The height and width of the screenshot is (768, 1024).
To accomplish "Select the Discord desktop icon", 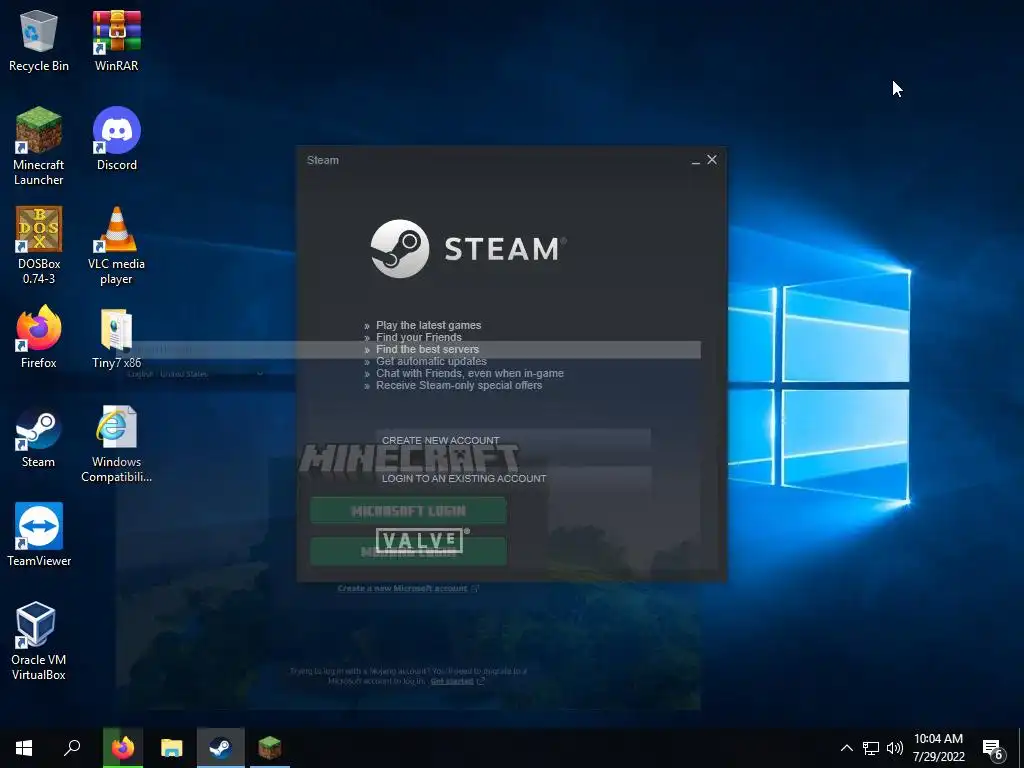I will [116, 139].
